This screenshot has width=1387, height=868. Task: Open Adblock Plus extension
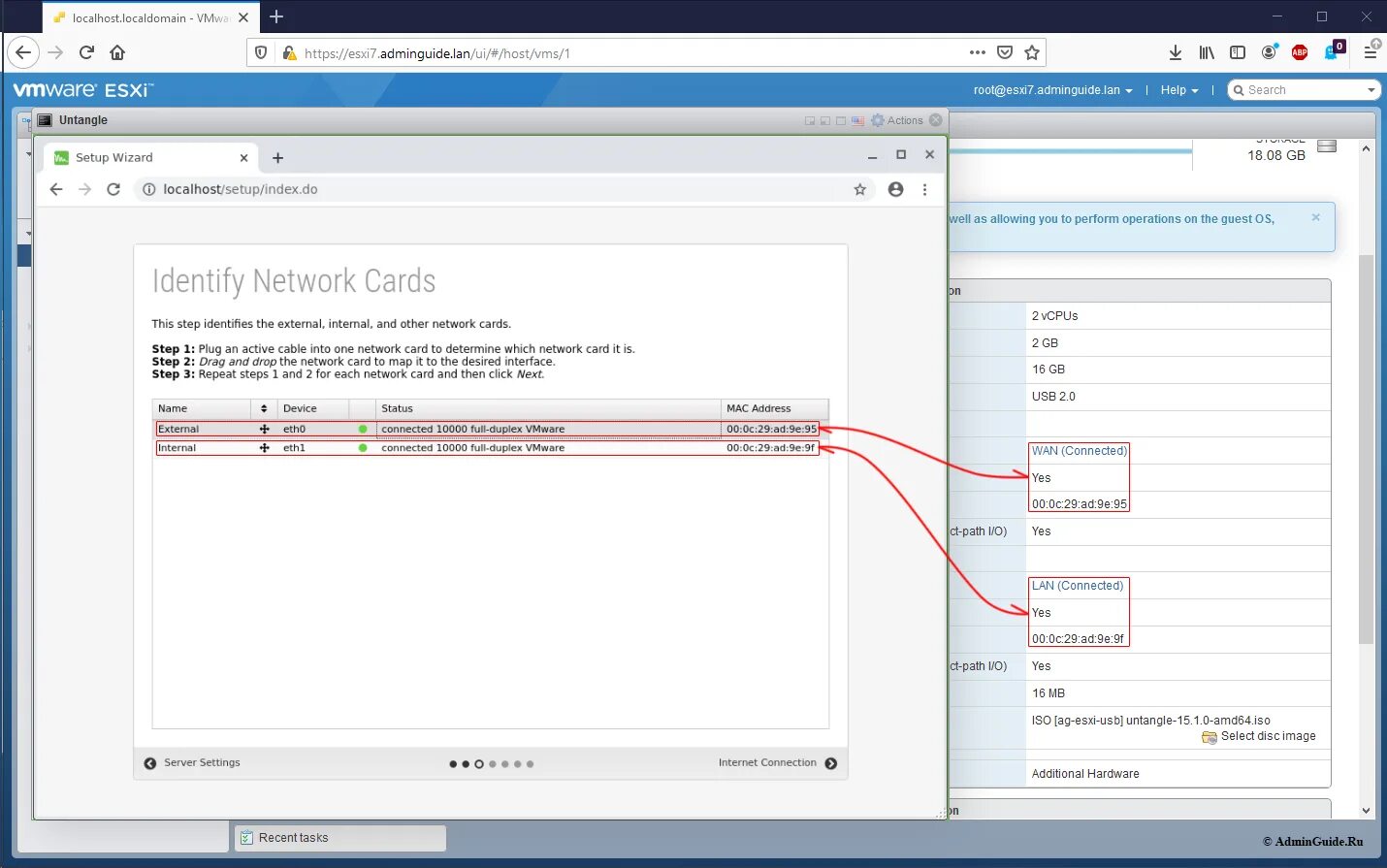tap(1300, 52)
